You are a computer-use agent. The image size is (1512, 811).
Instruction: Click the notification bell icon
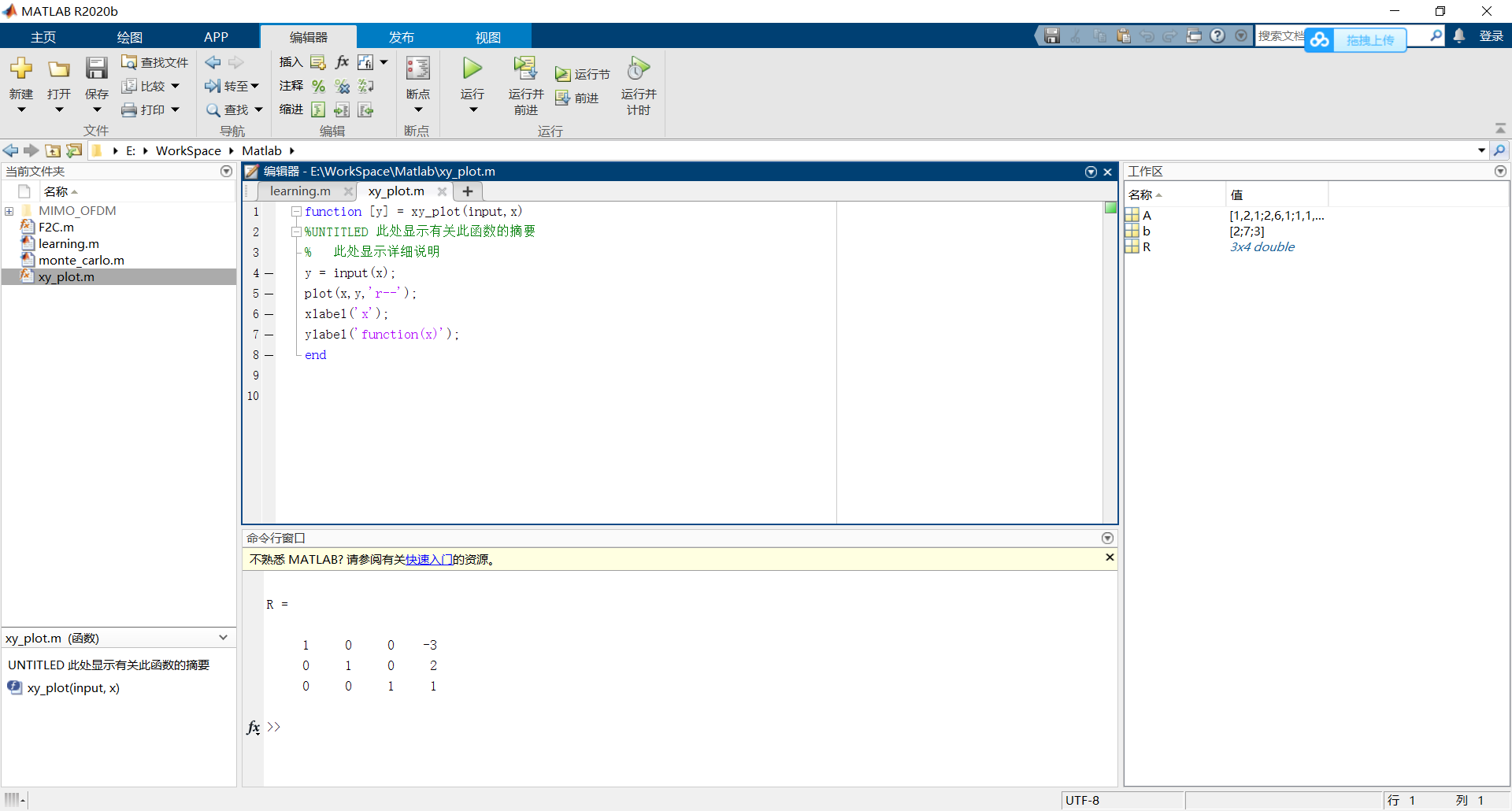click(x=1459, y=36)
